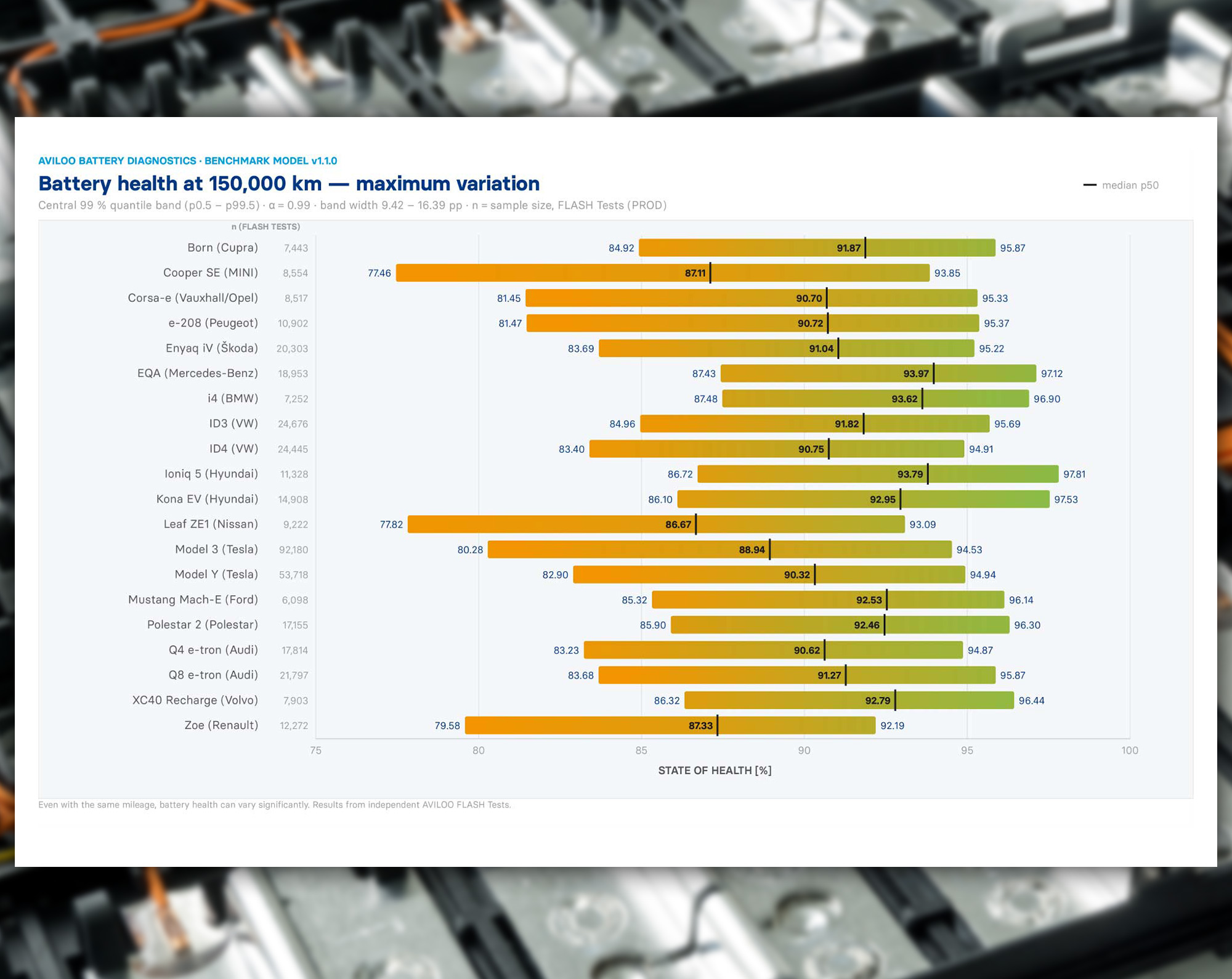Image resolution: width=1232 pixels, height=979 pixels.
Task: Select the "ID3 (VW)" row label
Action: (x=233, y=423)
